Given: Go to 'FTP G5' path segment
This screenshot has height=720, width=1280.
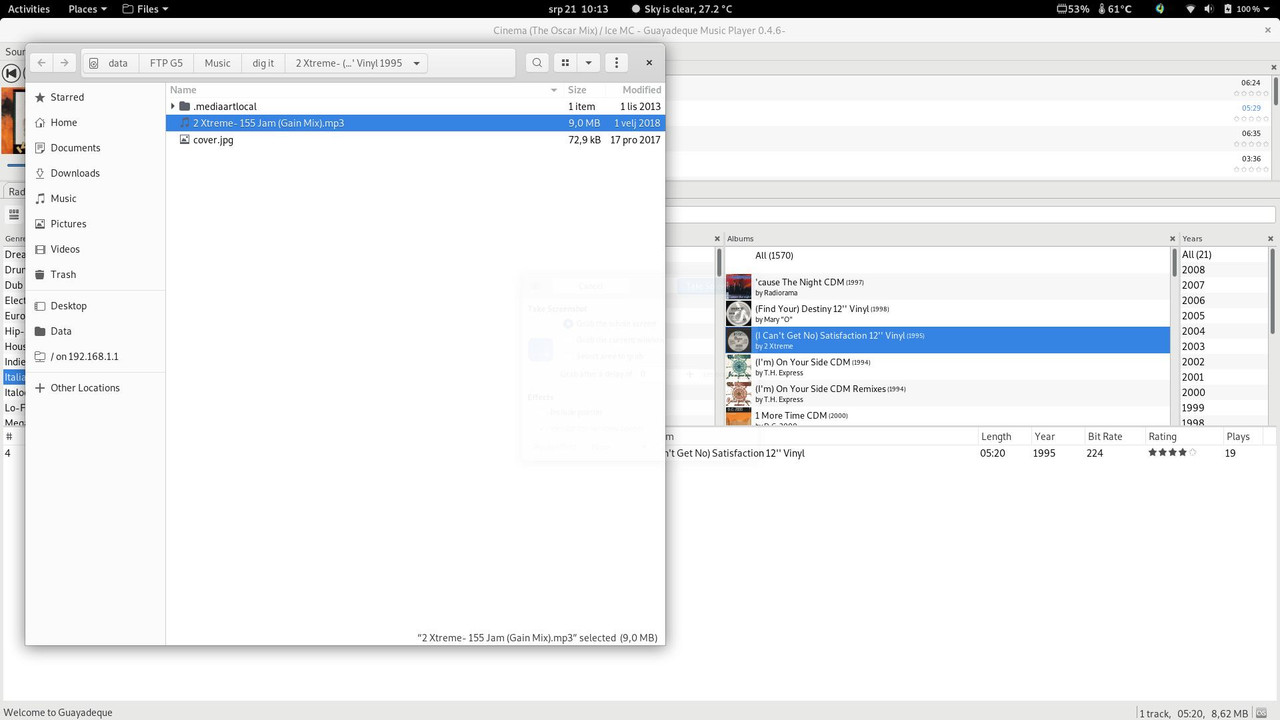Looking at the screenshot, I should click(x=166, y=62).
